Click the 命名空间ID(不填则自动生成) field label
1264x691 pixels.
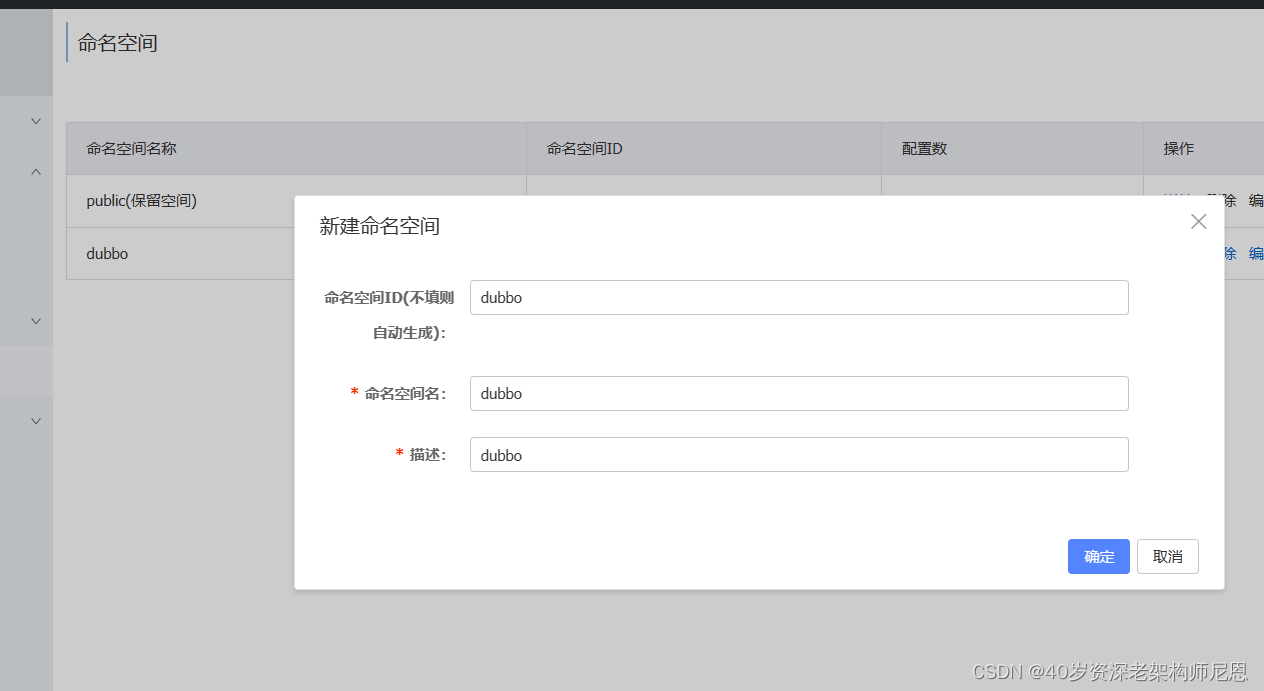pyautogui.click(x=388, y=314)
